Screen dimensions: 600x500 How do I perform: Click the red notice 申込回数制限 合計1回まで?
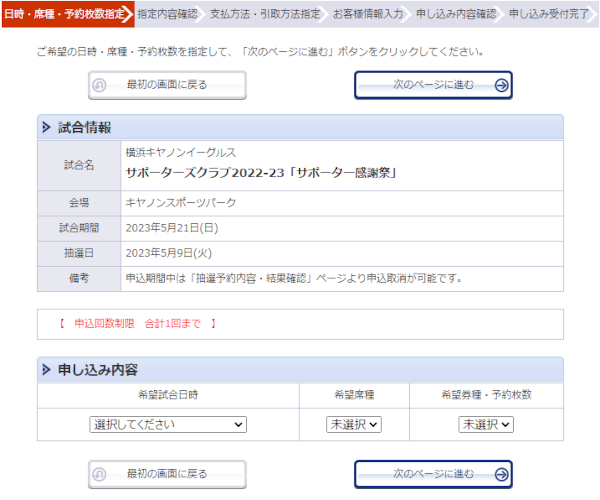pyautogui.click(x=138, y=324)
